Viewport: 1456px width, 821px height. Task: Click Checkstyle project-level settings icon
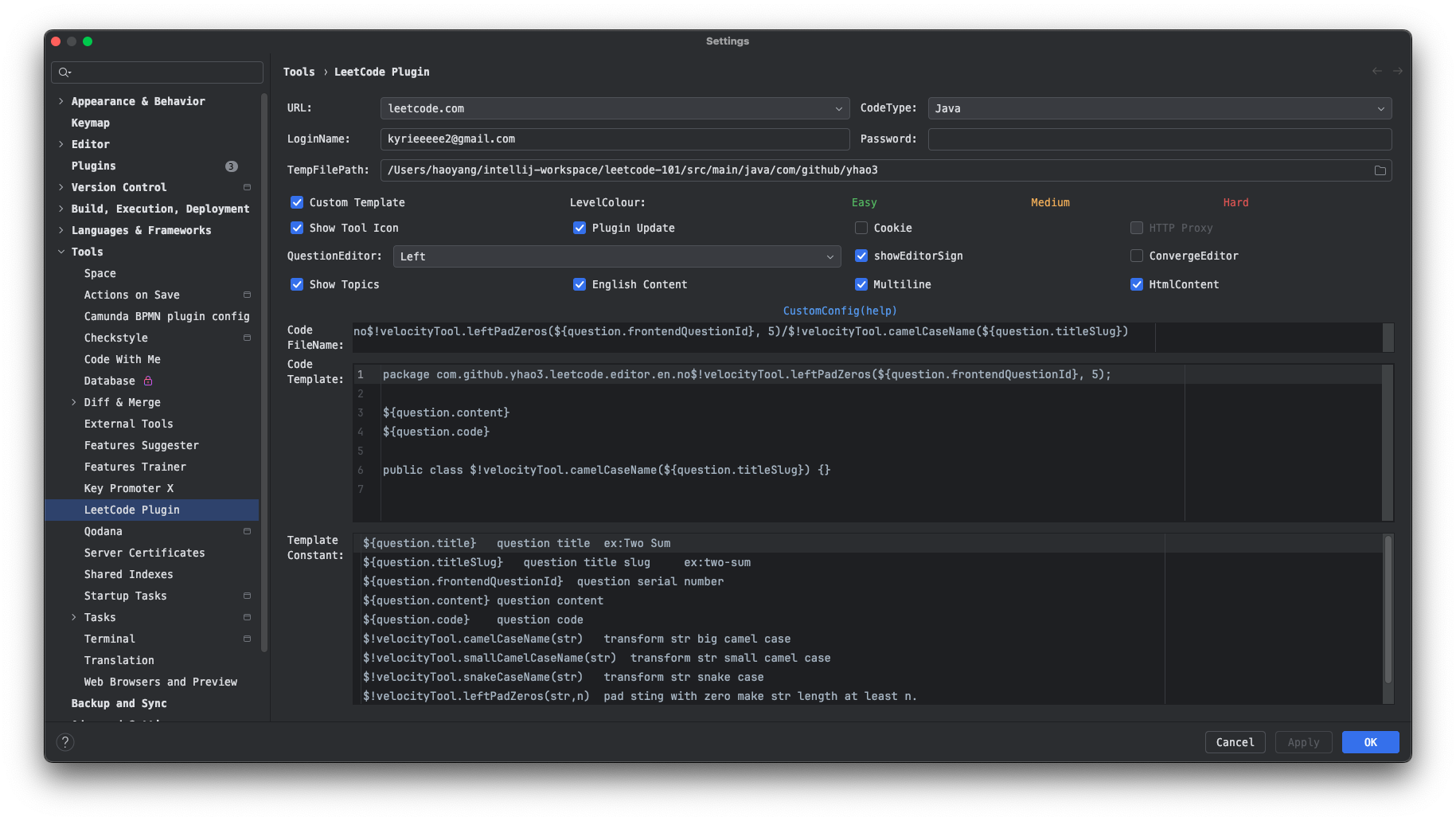pos(247,338)
